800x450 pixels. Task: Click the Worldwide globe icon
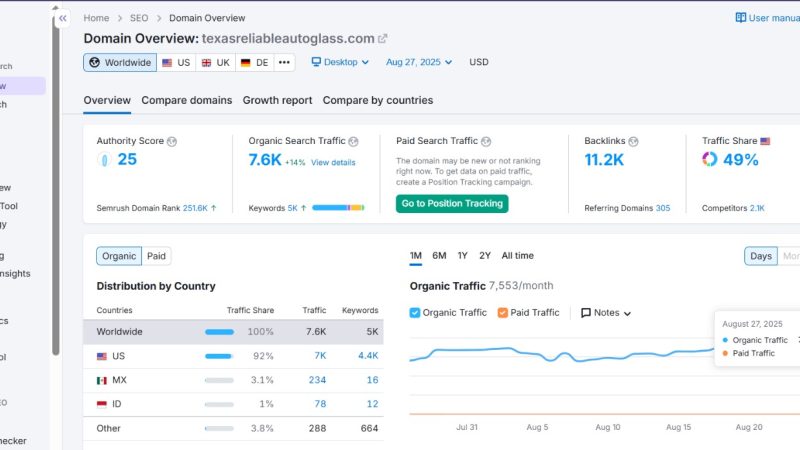pyautogui.click(x=95, y=62)
